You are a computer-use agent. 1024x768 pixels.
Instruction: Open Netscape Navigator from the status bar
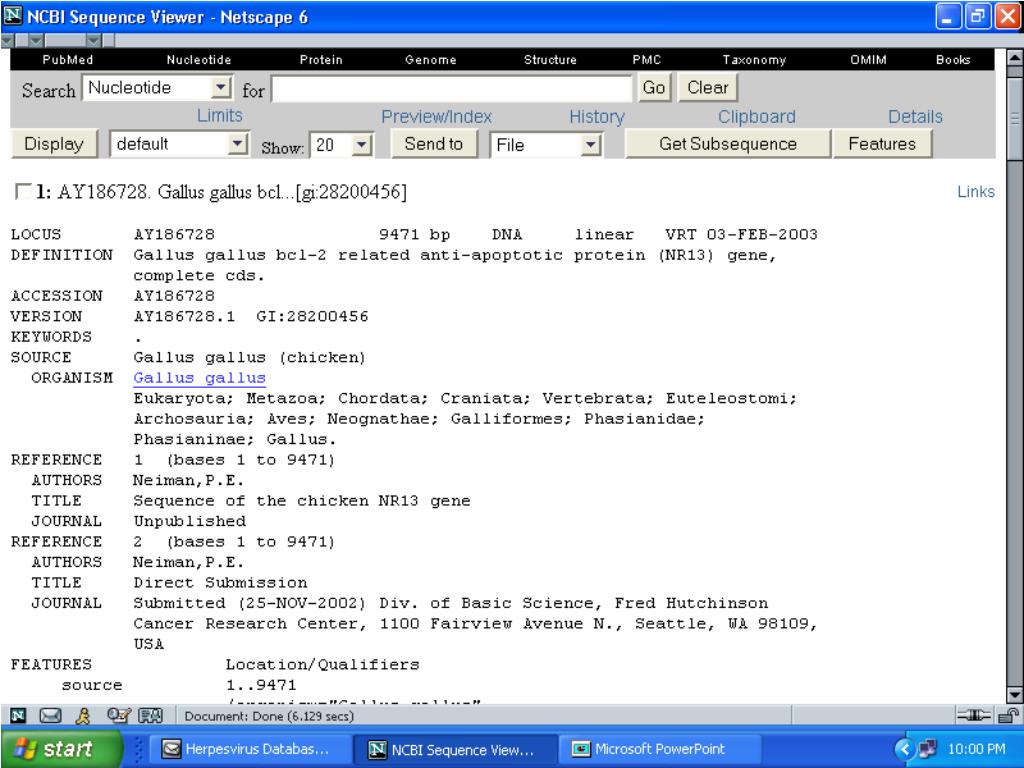click(18, 716)
